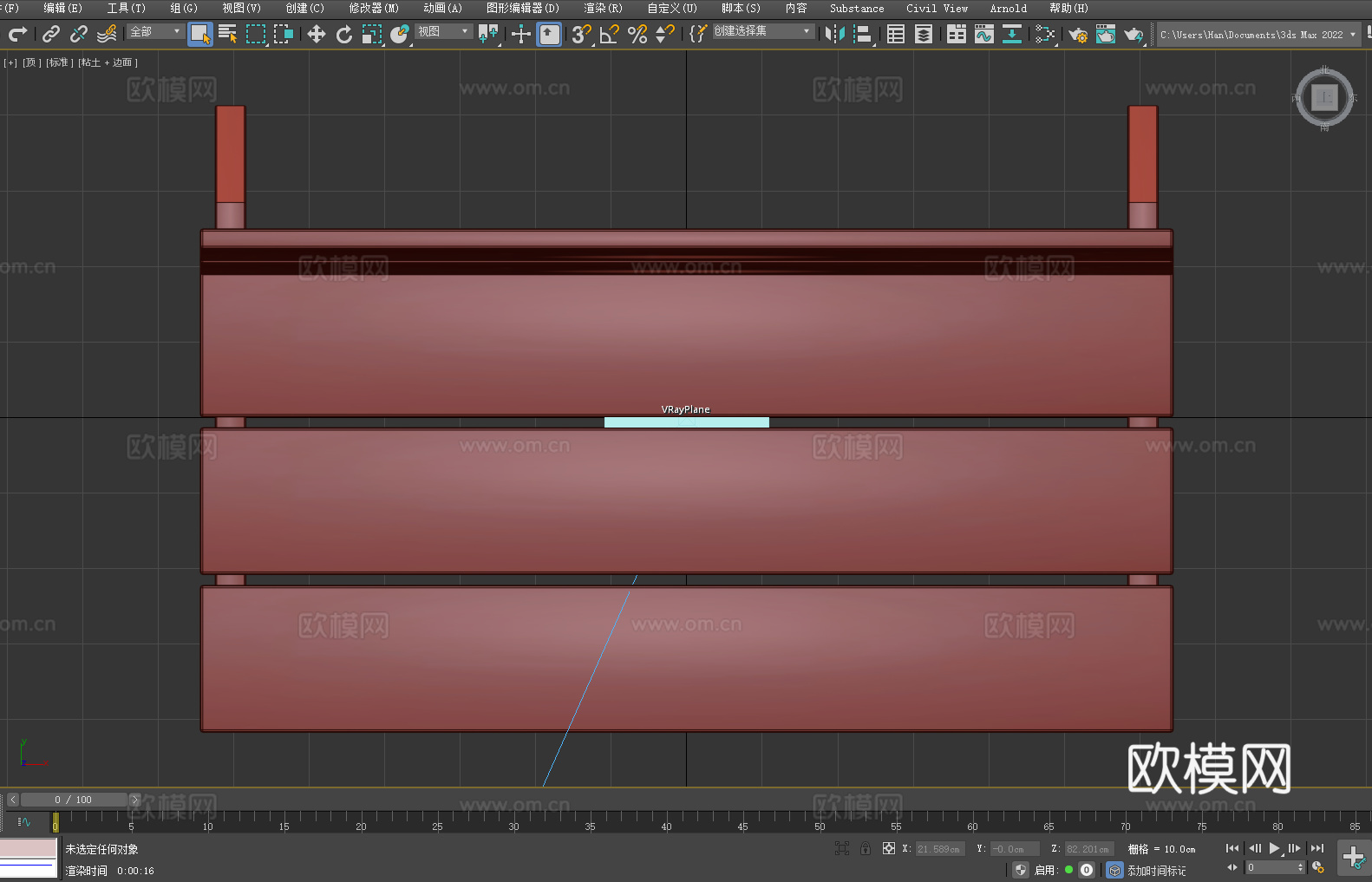The image size is (1372, 882).
Task: Go to end frame button
Action: click(1317, 848)
